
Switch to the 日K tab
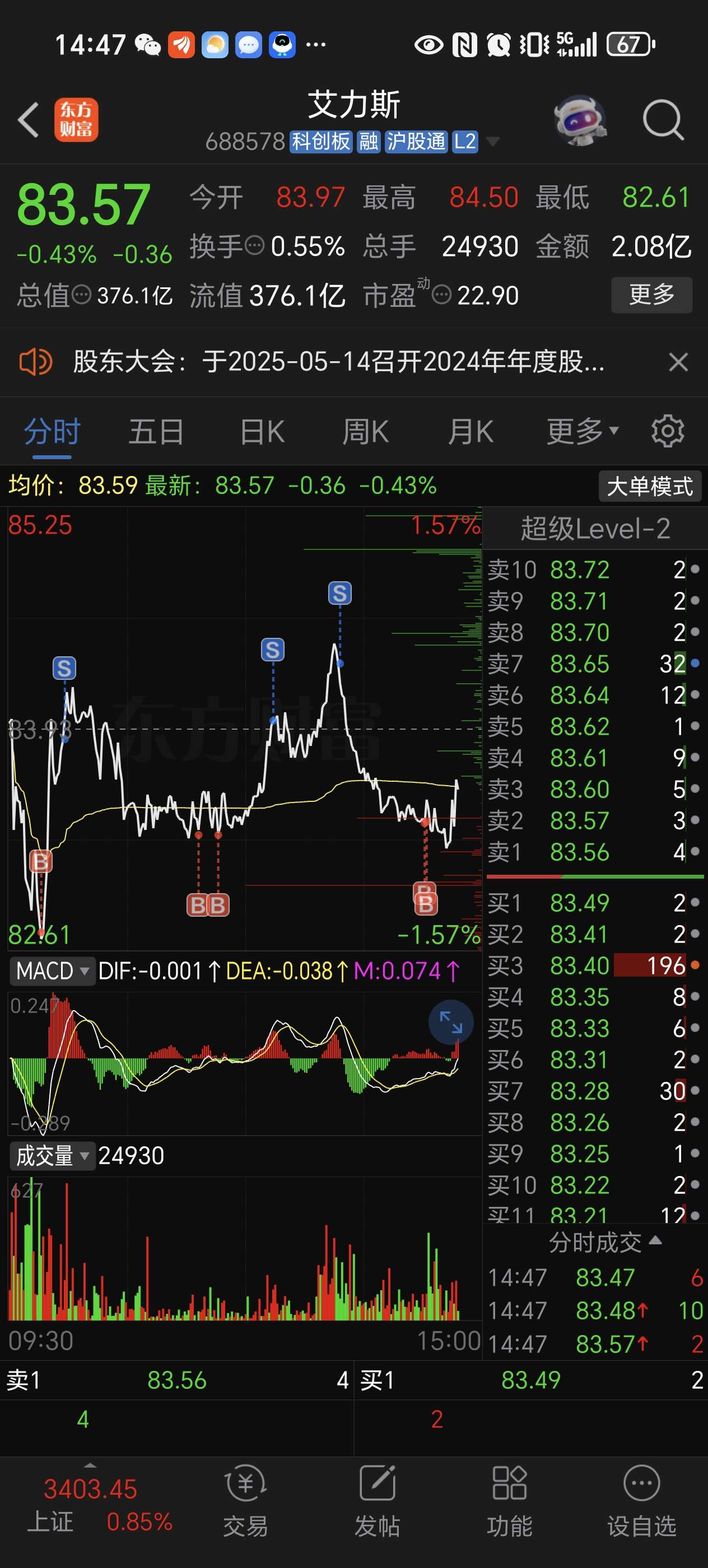coord(262,432)
